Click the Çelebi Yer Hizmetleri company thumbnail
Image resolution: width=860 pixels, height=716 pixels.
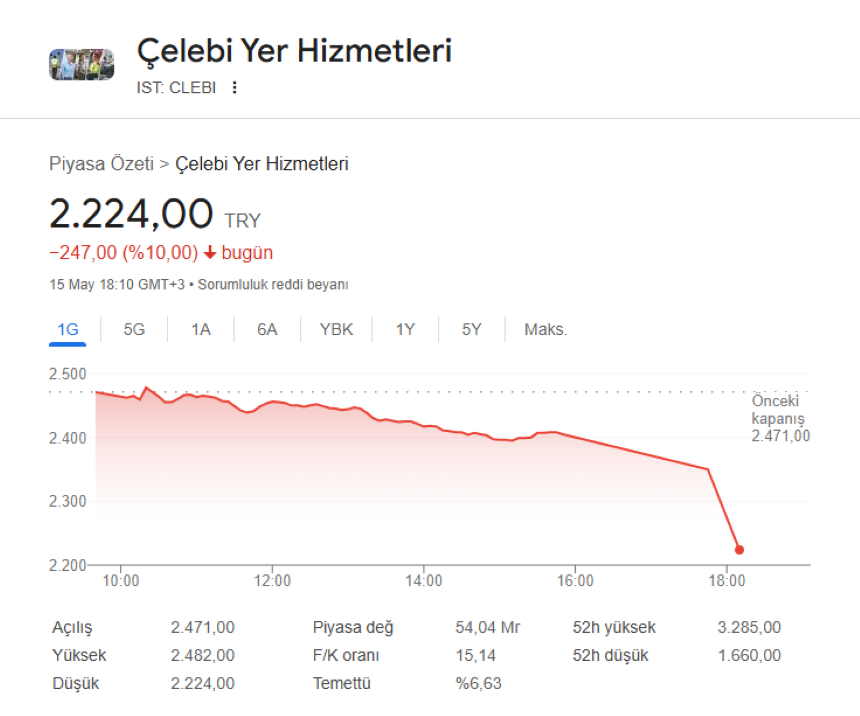point(82,65)
